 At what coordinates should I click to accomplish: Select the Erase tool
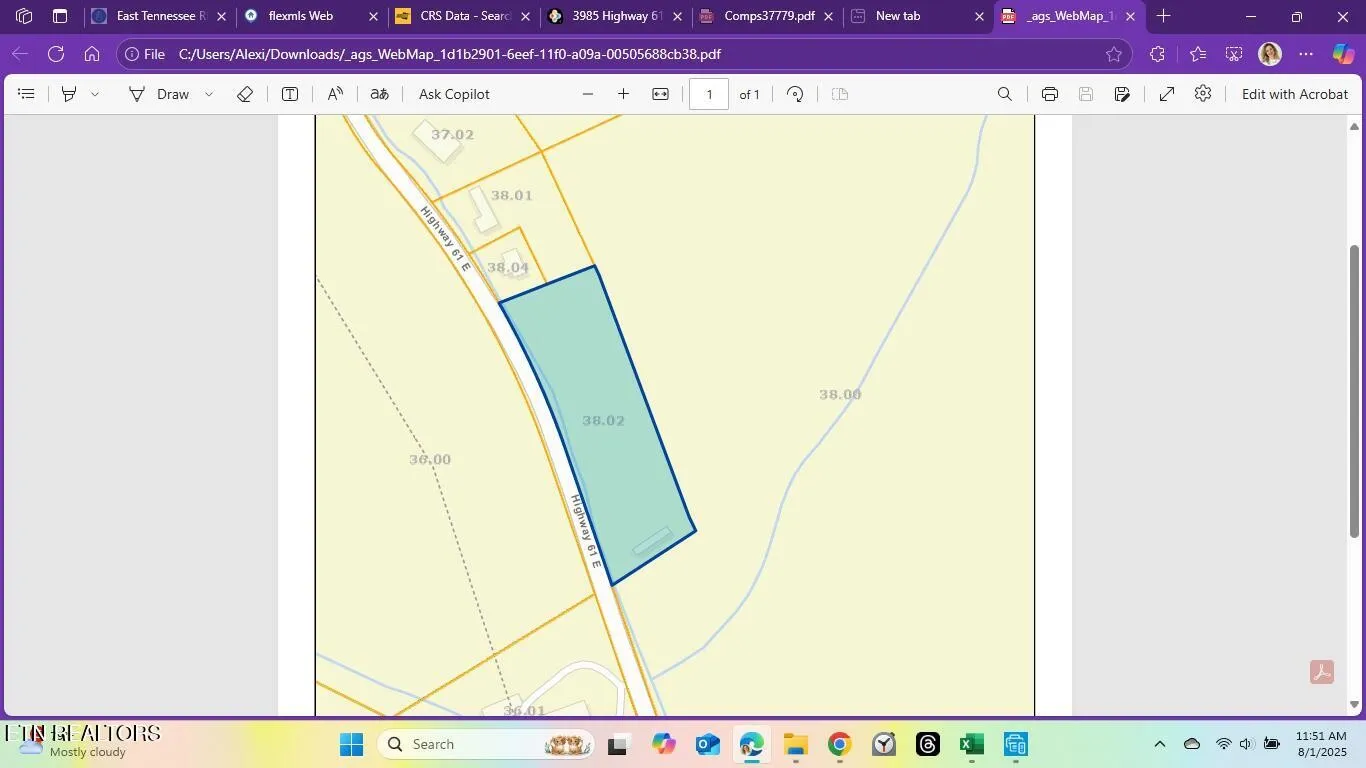pos(245,94)
